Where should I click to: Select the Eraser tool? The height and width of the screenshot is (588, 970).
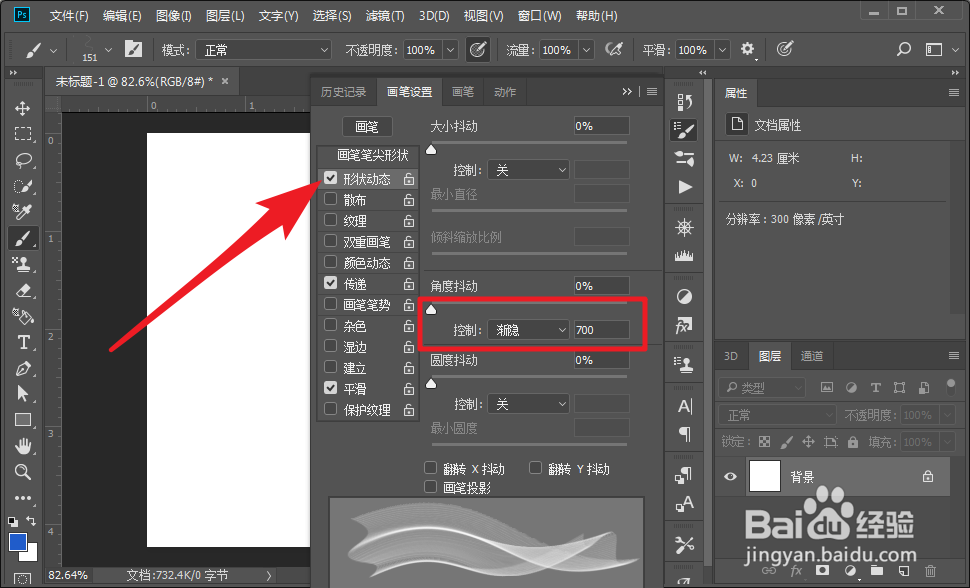tap(22, 290)
